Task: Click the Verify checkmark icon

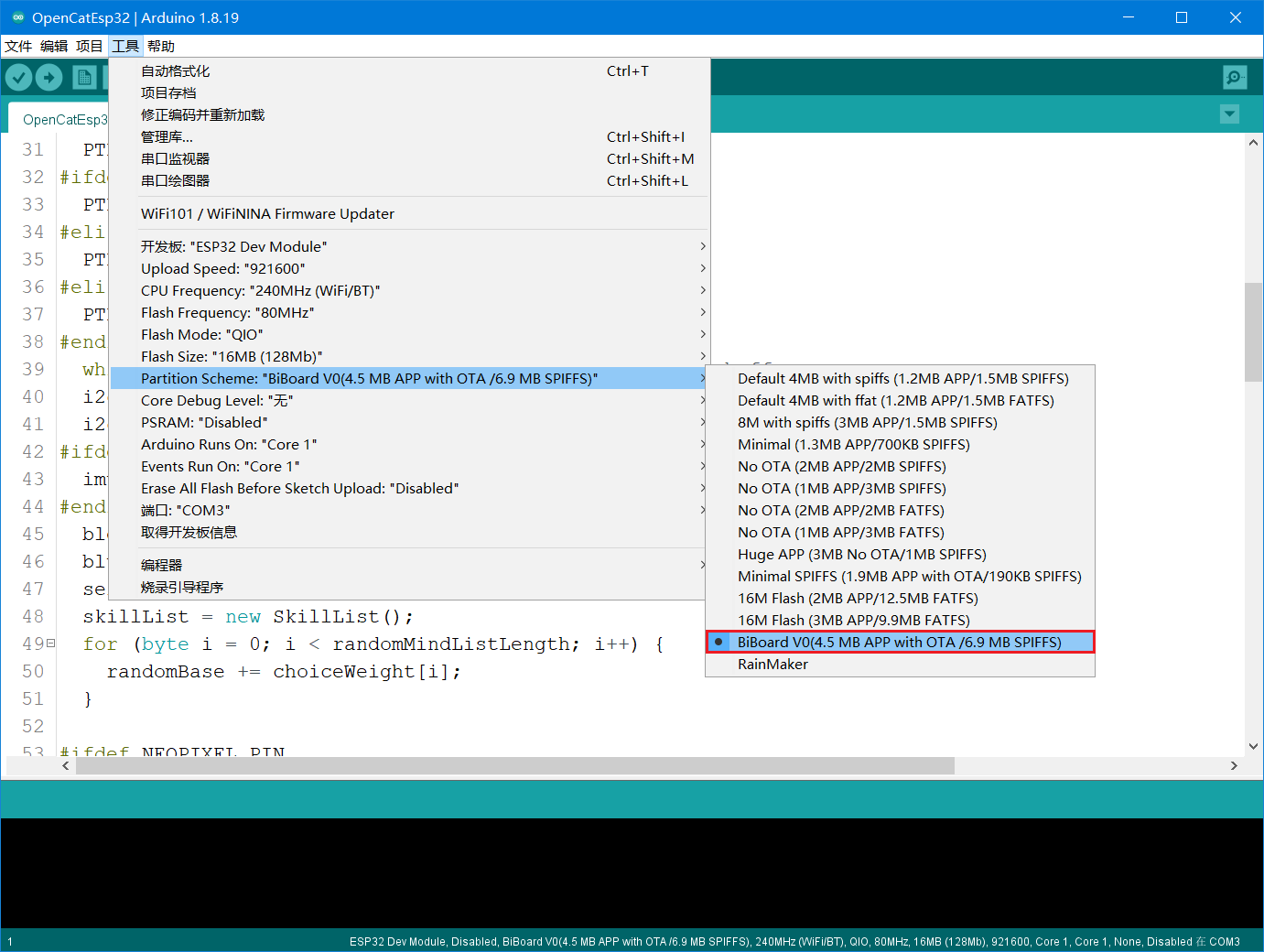Action: [19, 78]
